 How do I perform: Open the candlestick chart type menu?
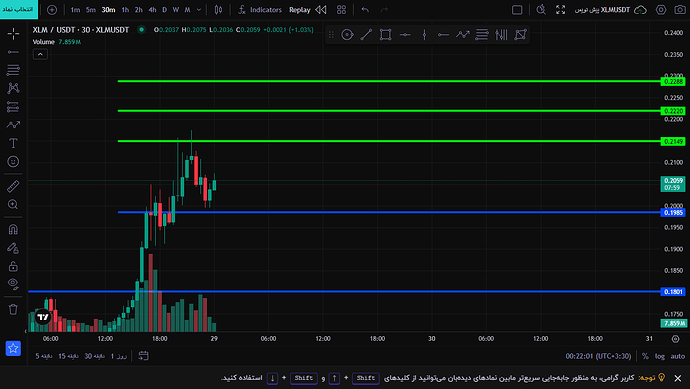click(x=218, y=10)
